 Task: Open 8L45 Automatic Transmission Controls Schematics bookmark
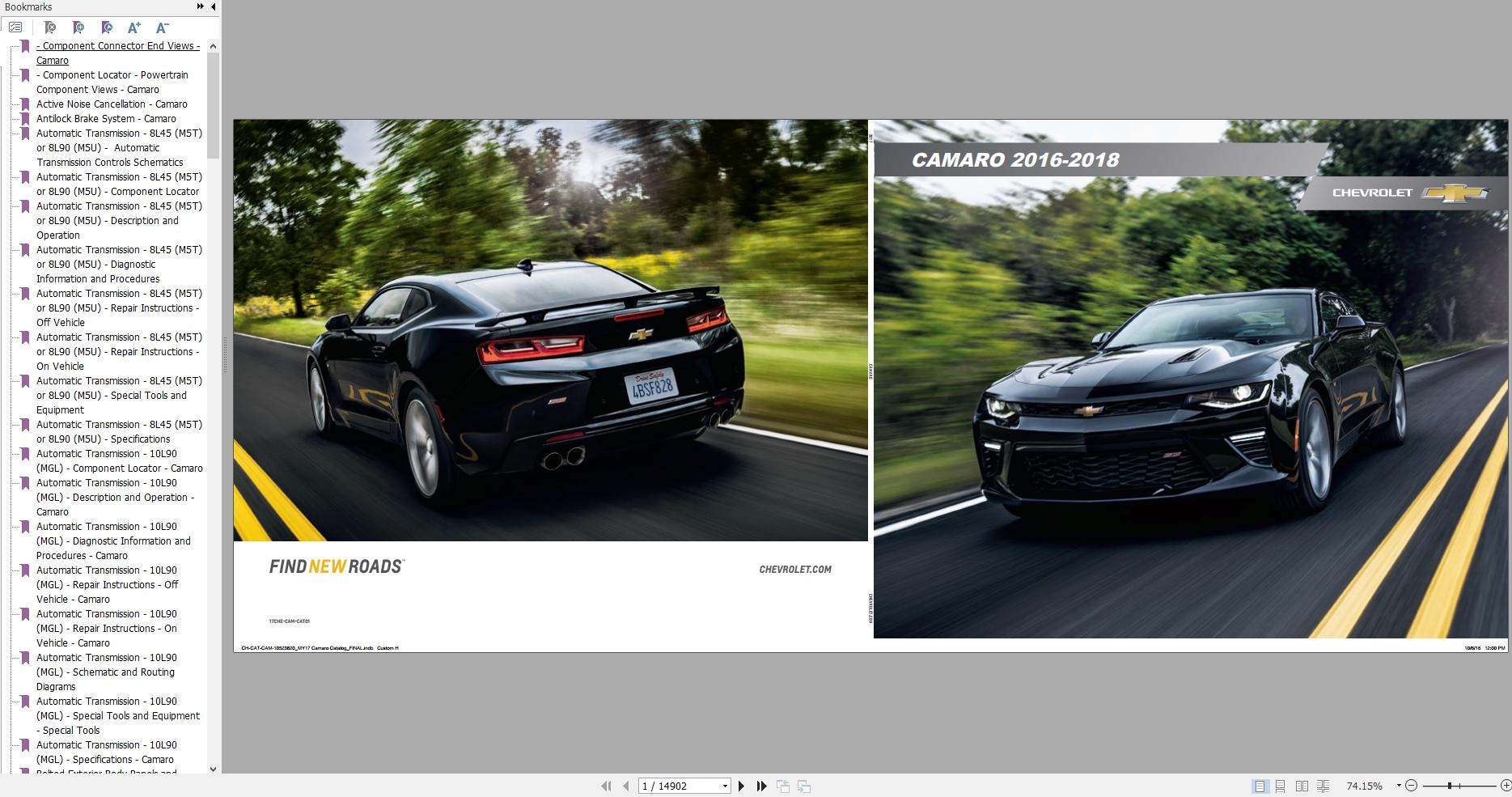[120, 148]
